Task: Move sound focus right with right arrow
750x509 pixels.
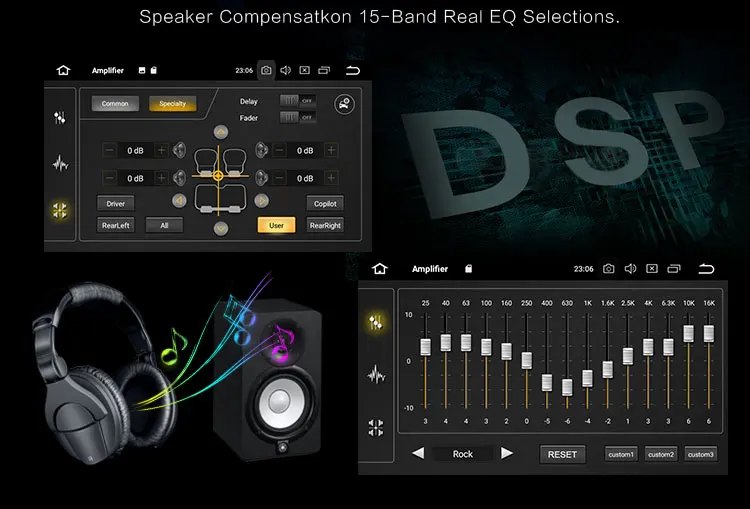Action: click(261, 201)
